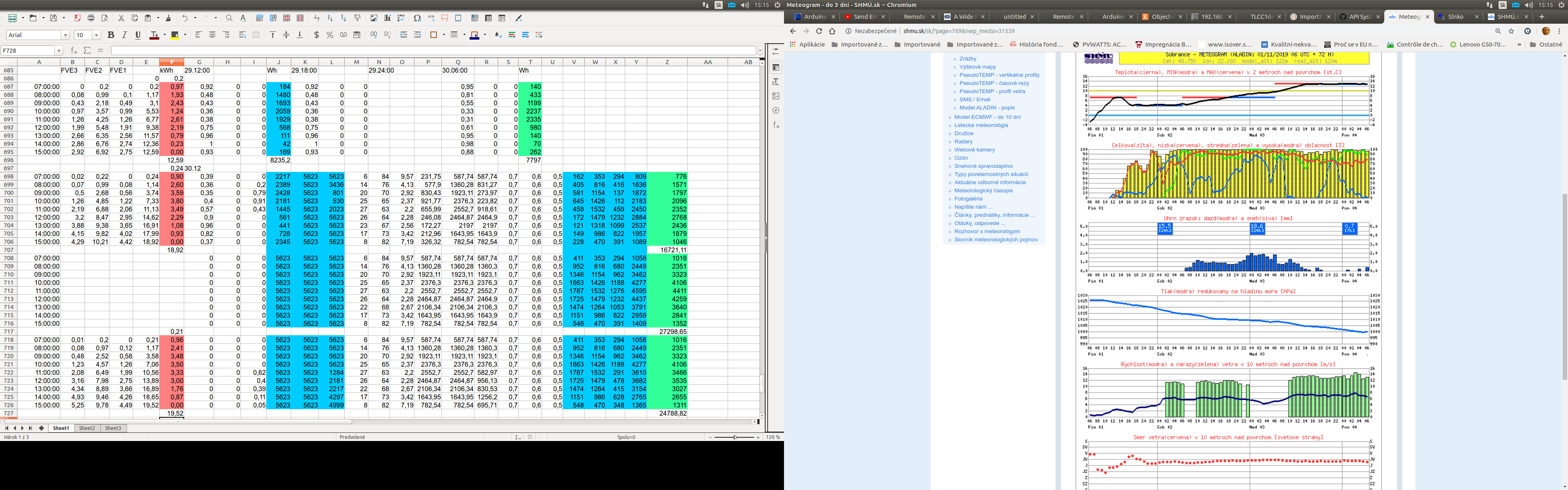Screen dimensions: 1568x490
Task: Open the Arial font name dropdown
Action: [x=66, y=35]
